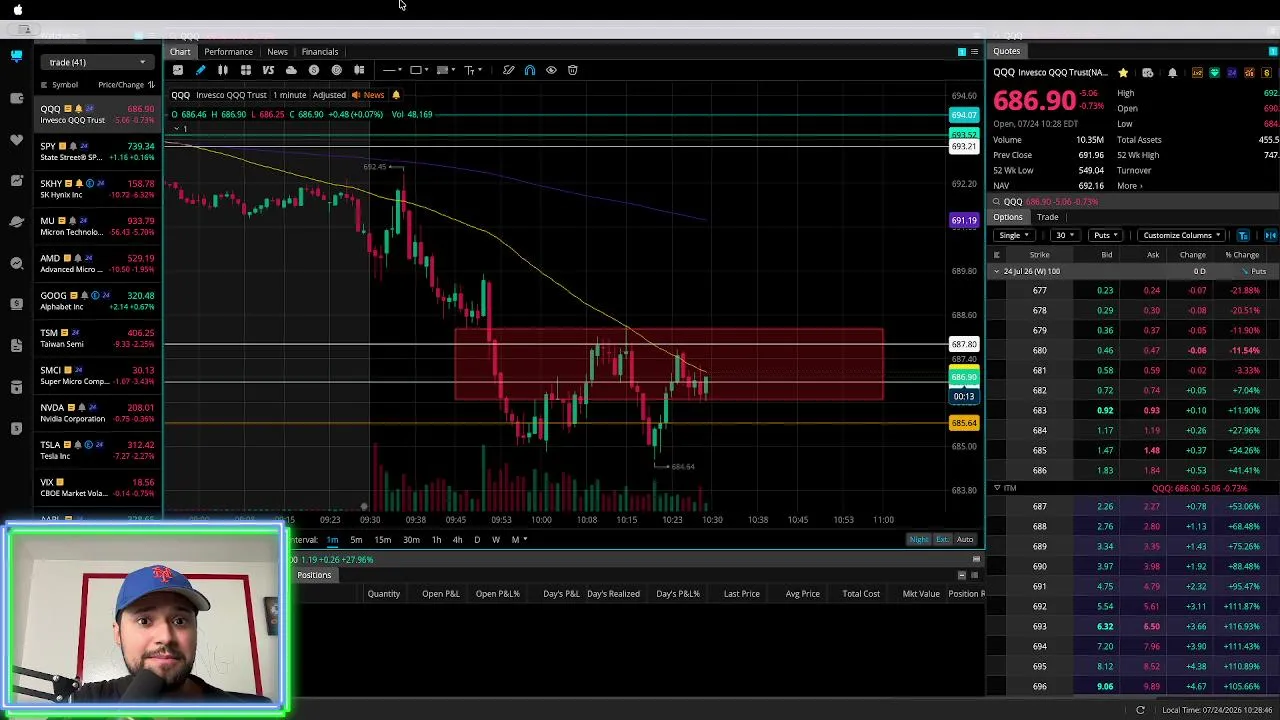Click the cloud icon in chart toolbar
The height and width of the screenshot is (720, 1280).
coord(291,70)
